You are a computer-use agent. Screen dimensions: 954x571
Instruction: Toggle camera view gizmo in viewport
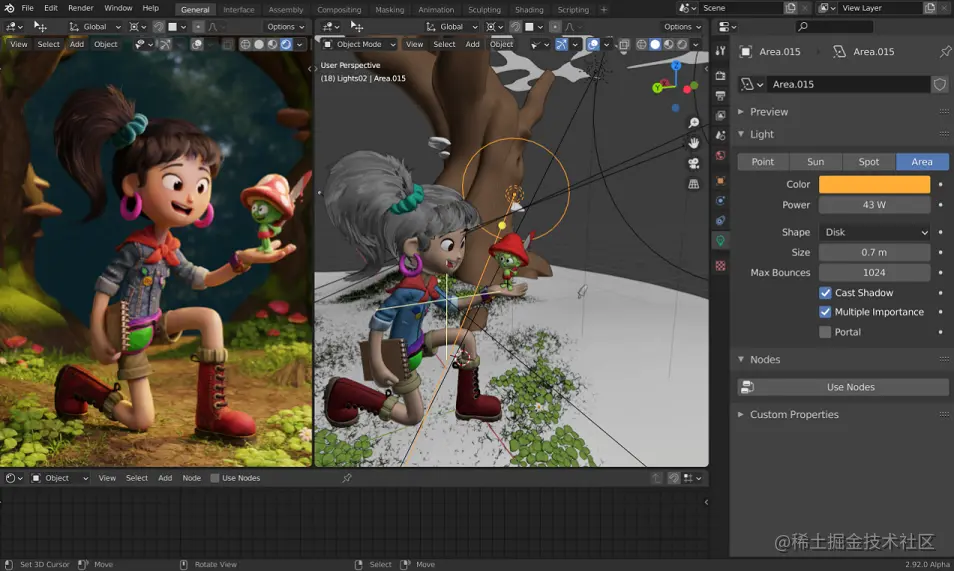694,164
